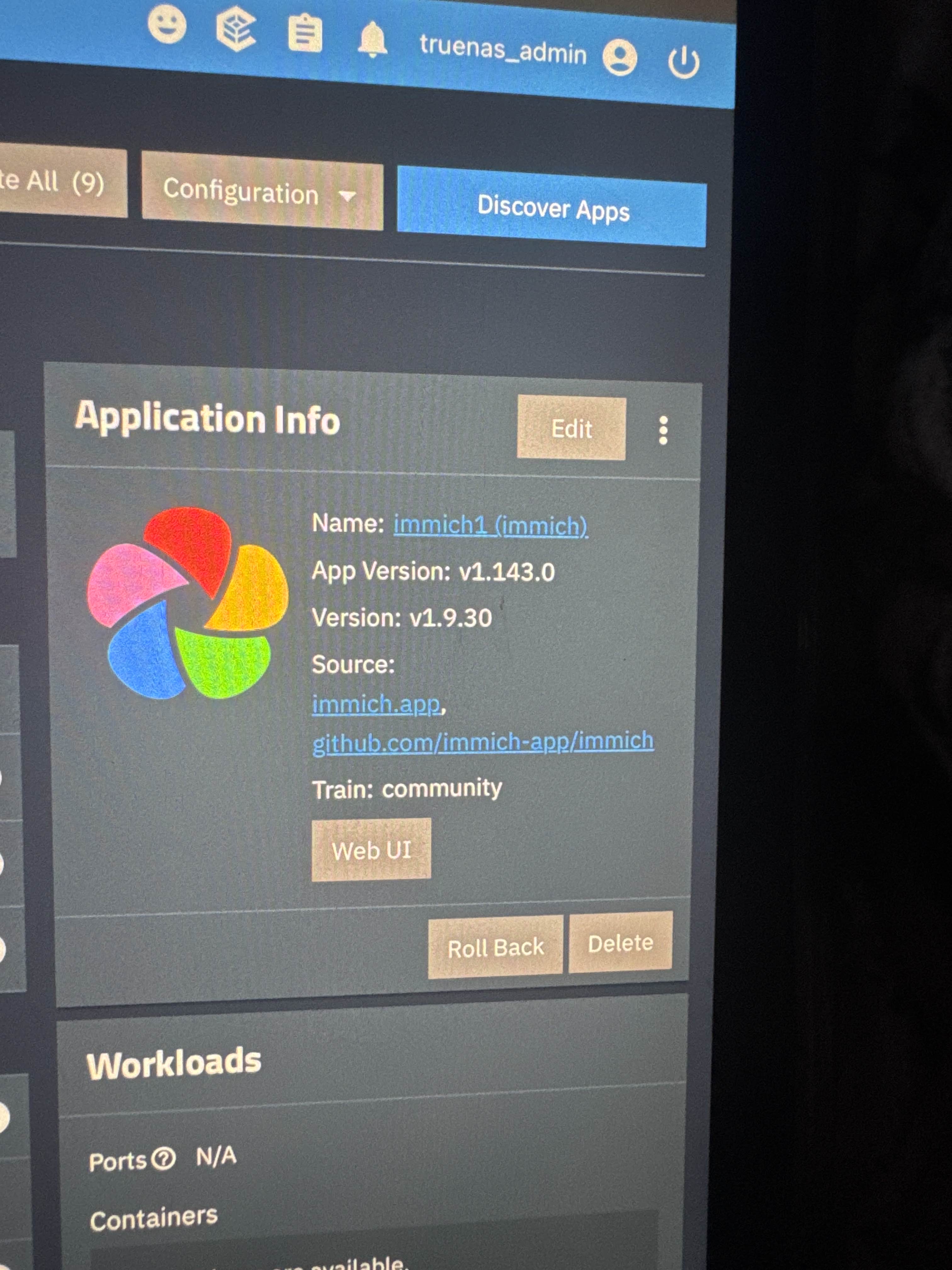952x1270 pixels.
Task: Launch the Web UI button
Action: pos(371,850)
